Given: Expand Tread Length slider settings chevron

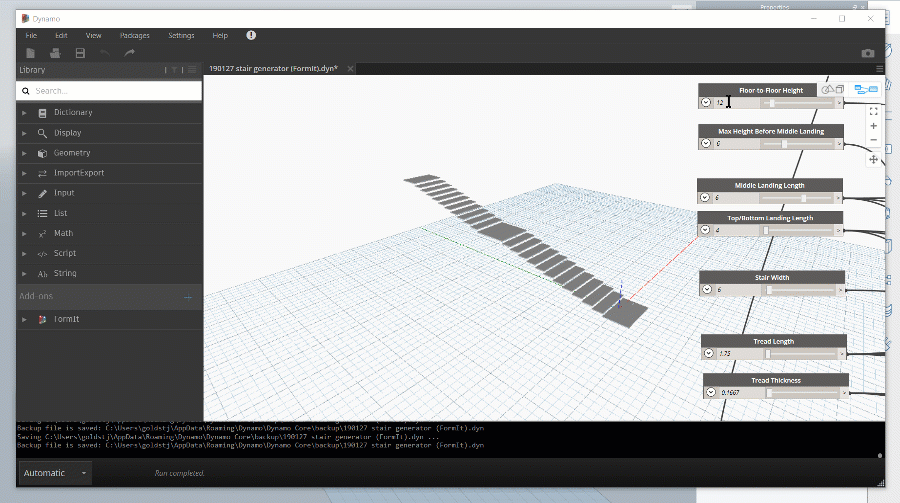Looking at the screenshot, I should (x=709, y=353).
